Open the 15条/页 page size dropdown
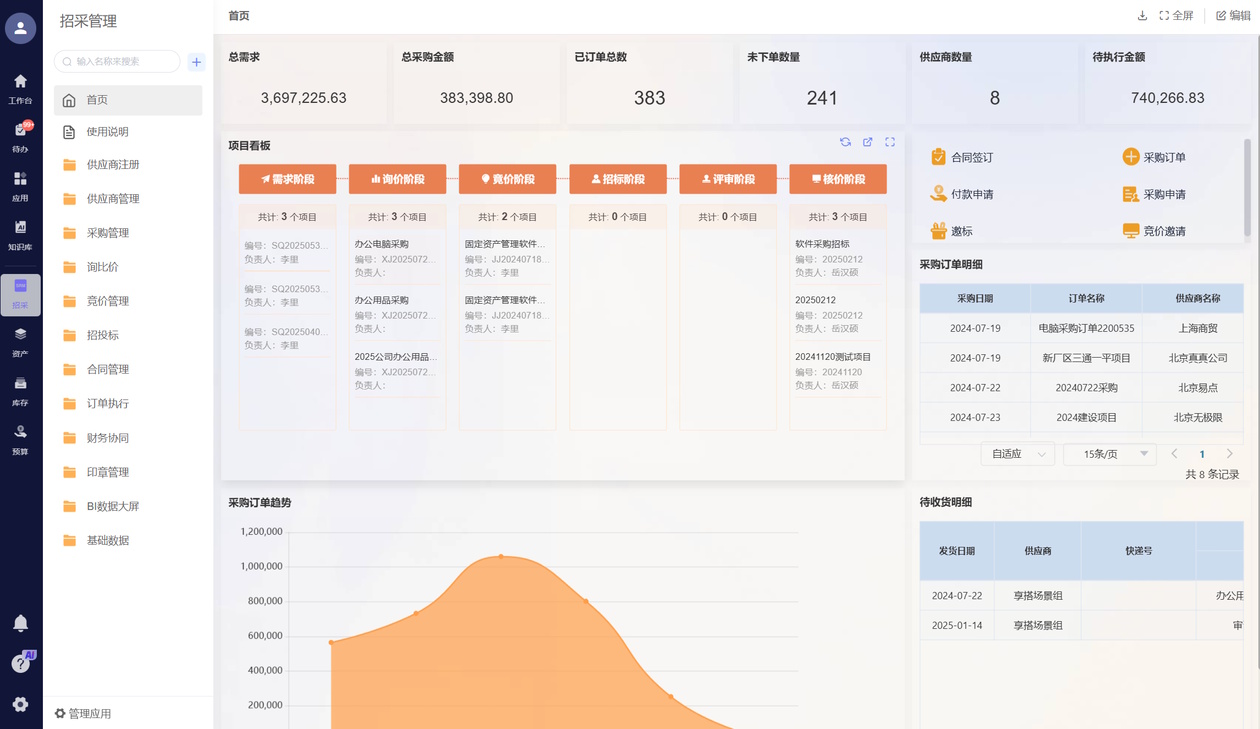Viewport: 1260px width, 729px height. point(1109,454)
